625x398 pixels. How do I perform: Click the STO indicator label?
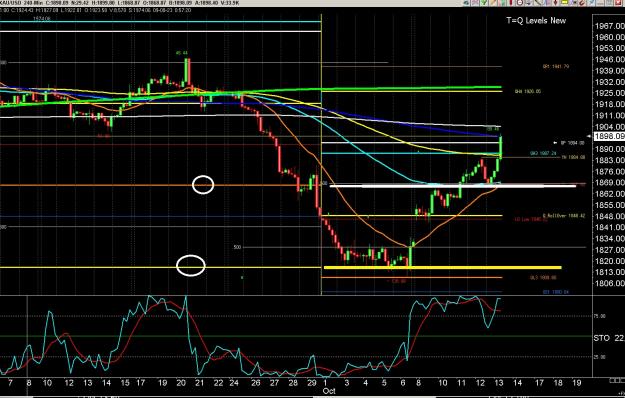point(601,338)
